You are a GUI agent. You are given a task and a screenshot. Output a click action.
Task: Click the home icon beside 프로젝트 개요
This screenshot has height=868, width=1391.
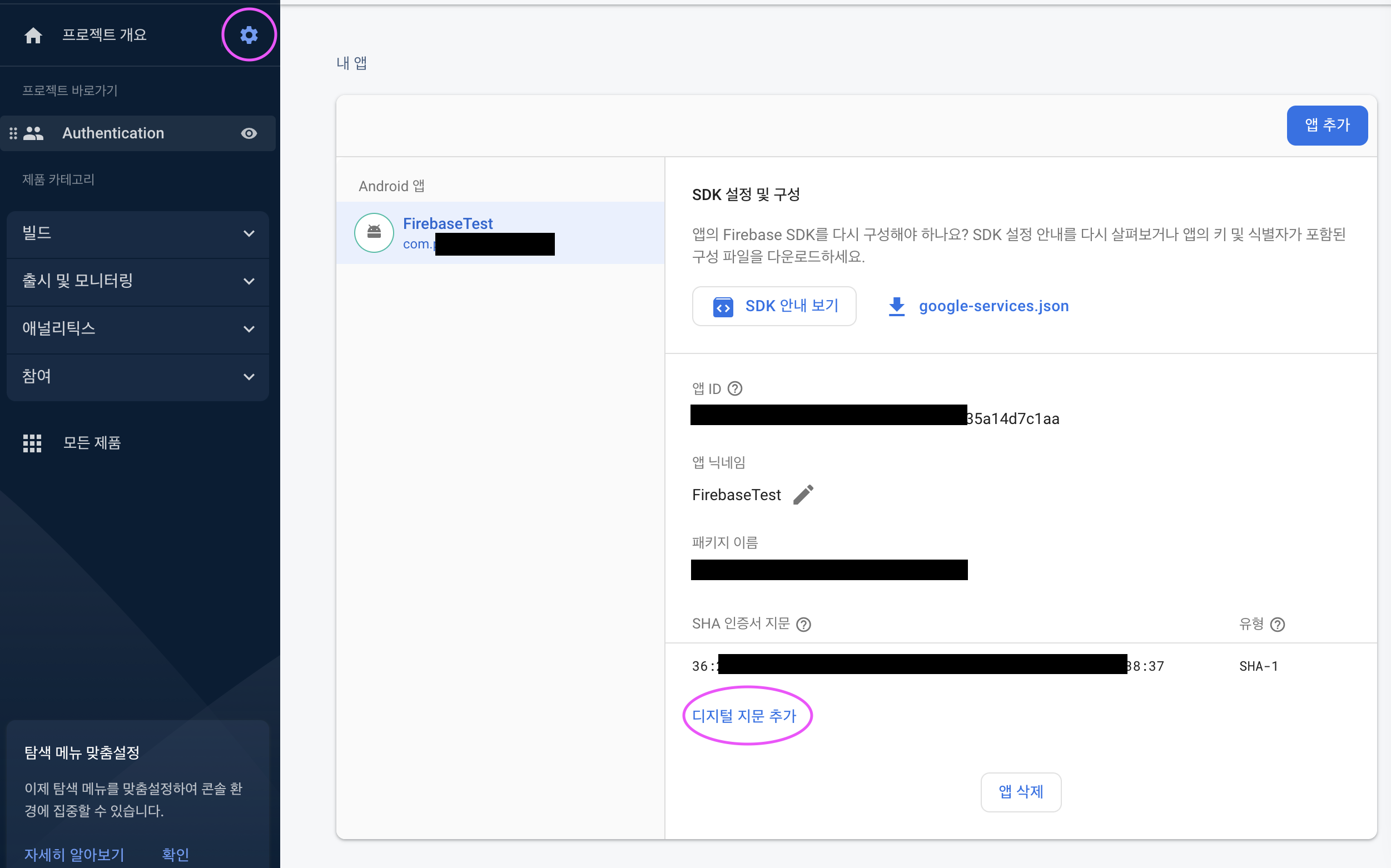pos(33,36)
